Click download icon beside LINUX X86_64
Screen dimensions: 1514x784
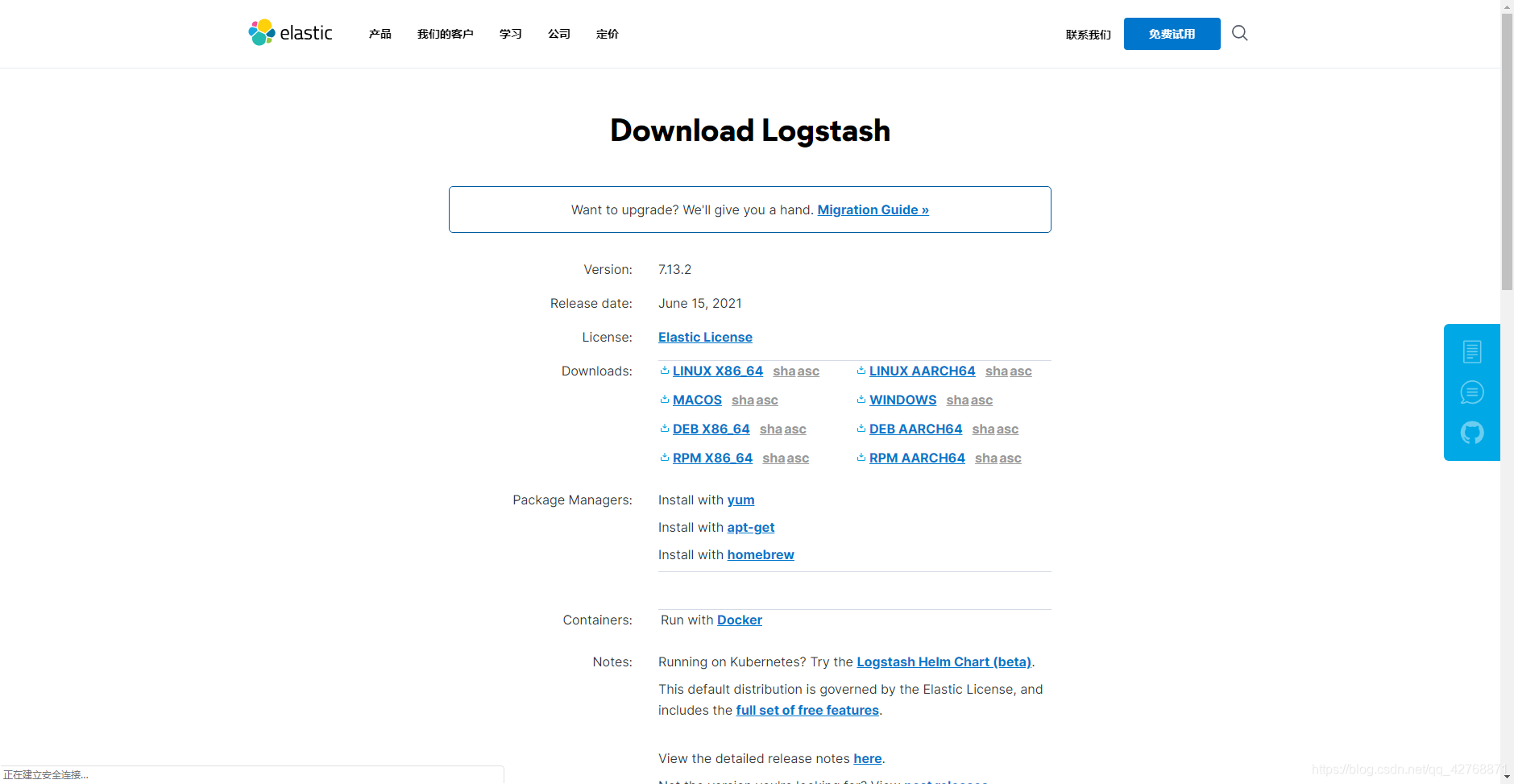pos(664,371)
